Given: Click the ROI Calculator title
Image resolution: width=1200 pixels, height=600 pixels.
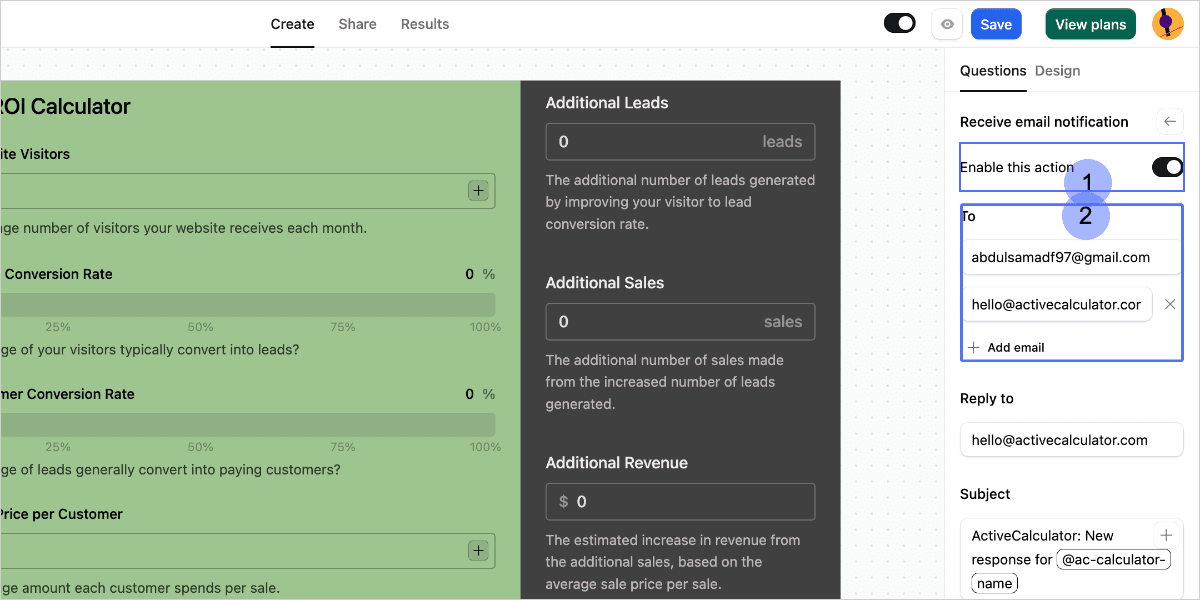Looking at the screenshot, I should (65, 106).
